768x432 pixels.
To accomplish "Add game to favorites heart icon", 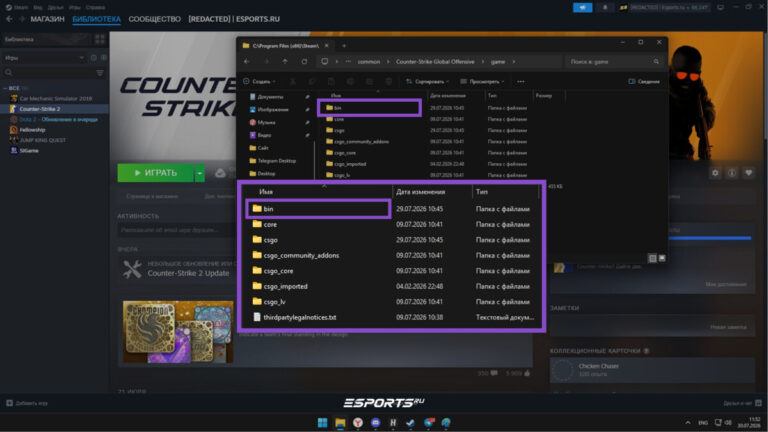I will (748, 173).
